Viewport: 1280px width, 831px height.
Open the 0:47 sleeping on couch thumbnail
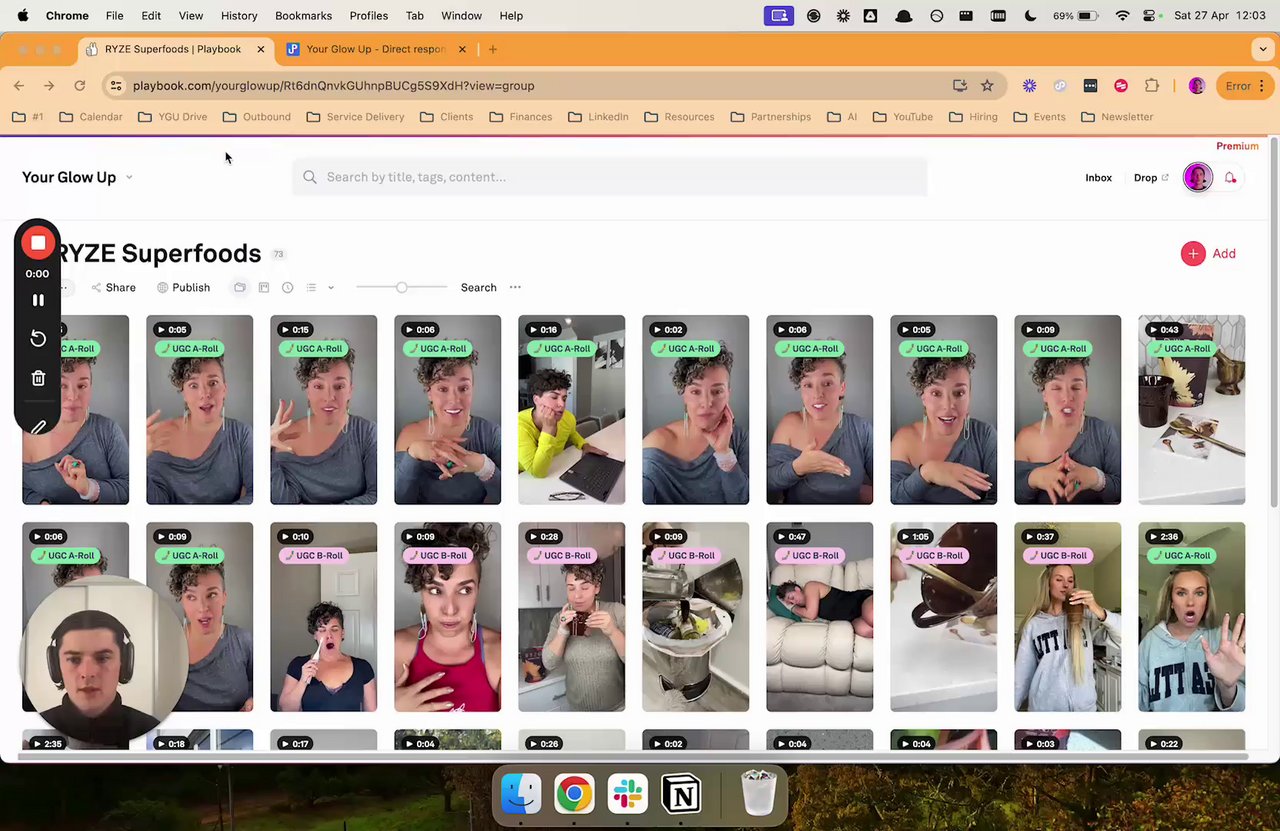pos(819,617)
